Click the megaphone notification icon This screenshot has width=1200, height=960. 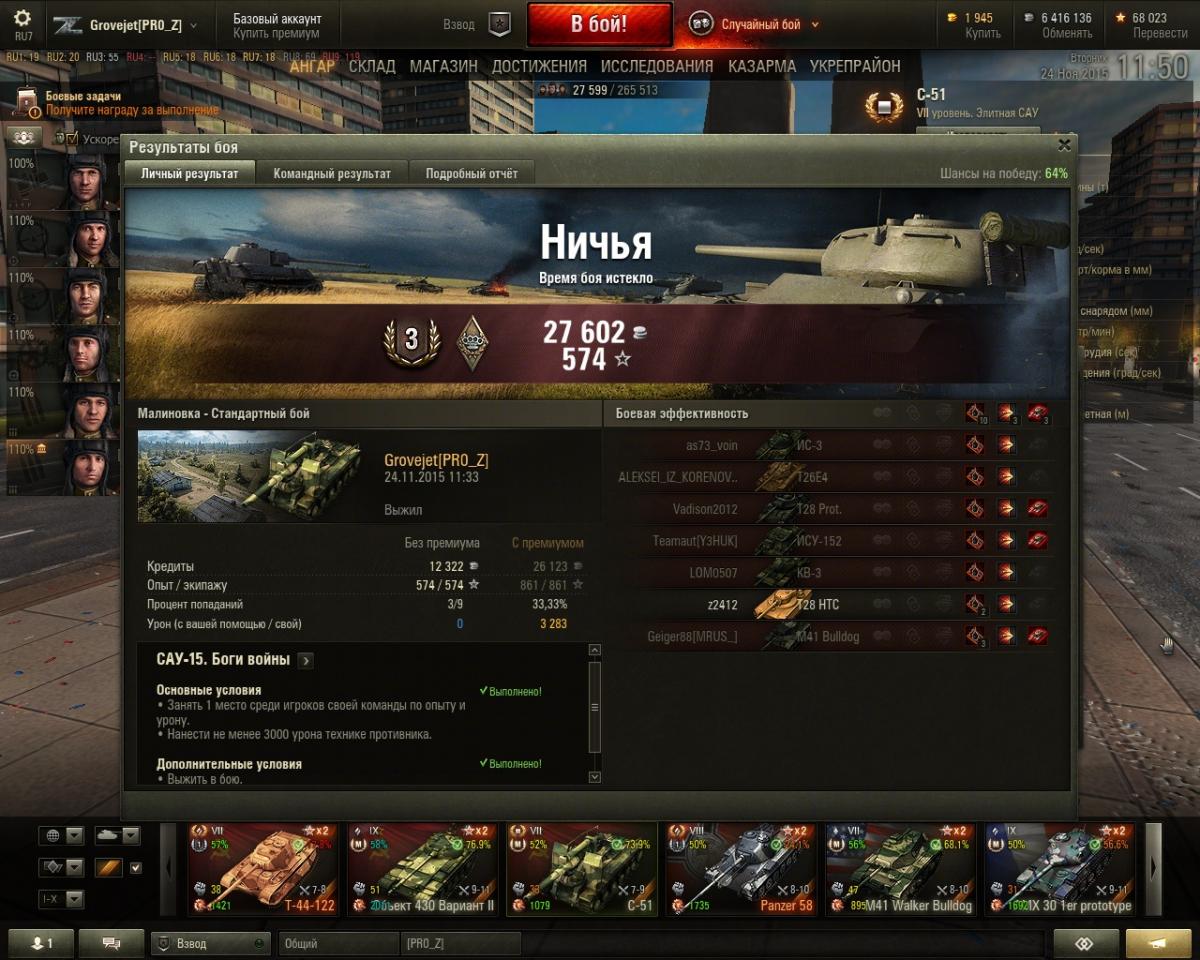coord(1158,943)
